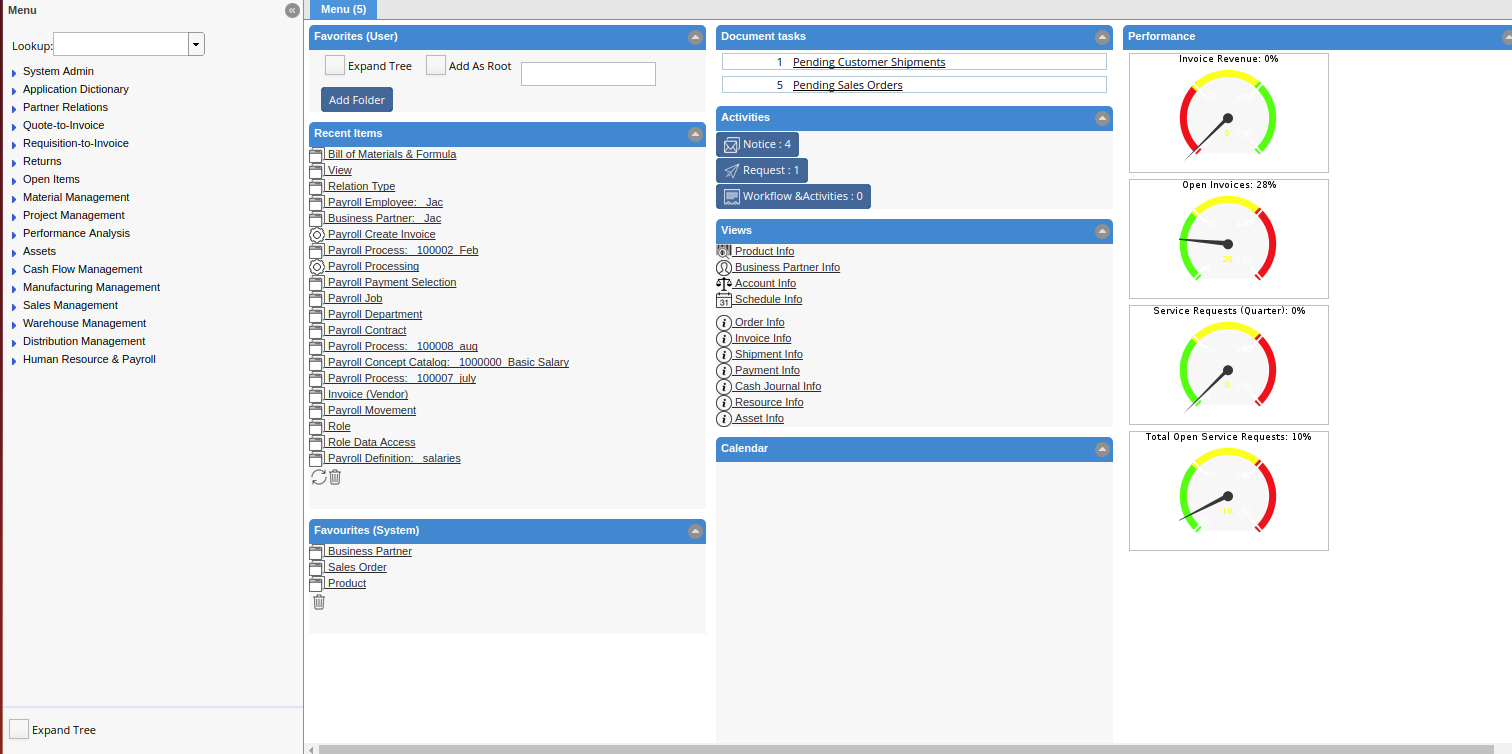Click window icon beside Invoice (Vendor)
Screen dimensions: 1512x754
coord(317,394)
